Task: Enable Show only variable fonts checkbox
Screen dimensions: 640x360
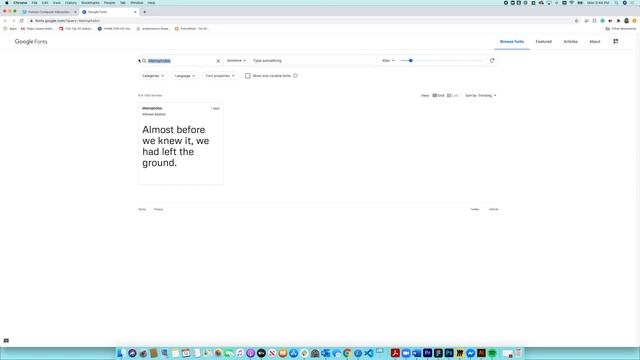Action: pyautogui.click(x=248, y=76)
